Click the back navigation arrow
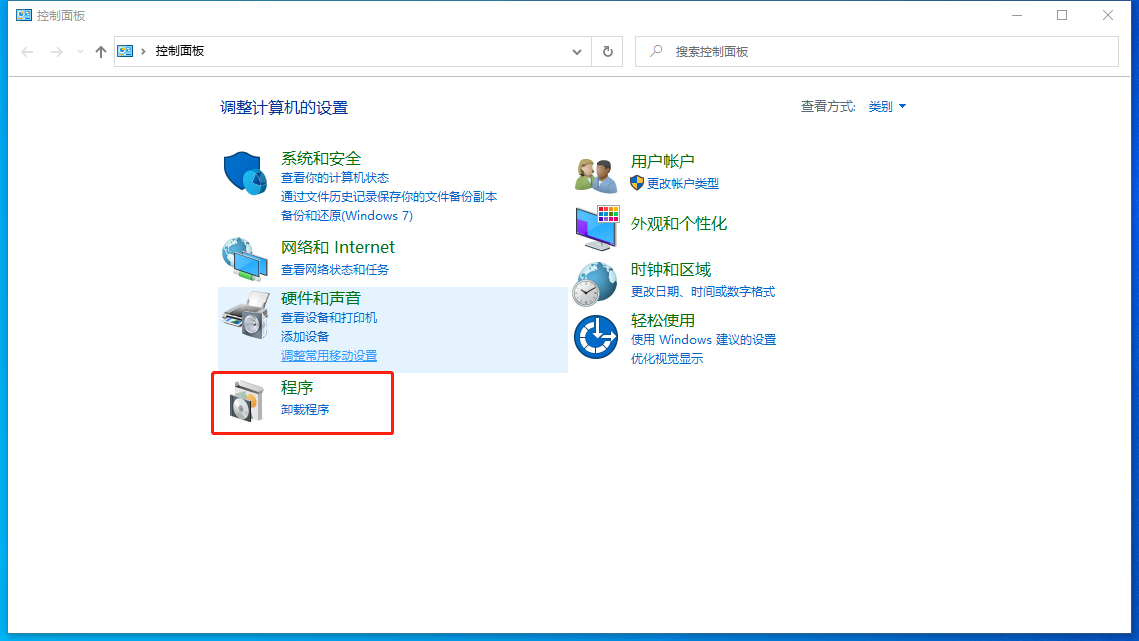This screenshot has height=641, width=1139. coord(28,52)
